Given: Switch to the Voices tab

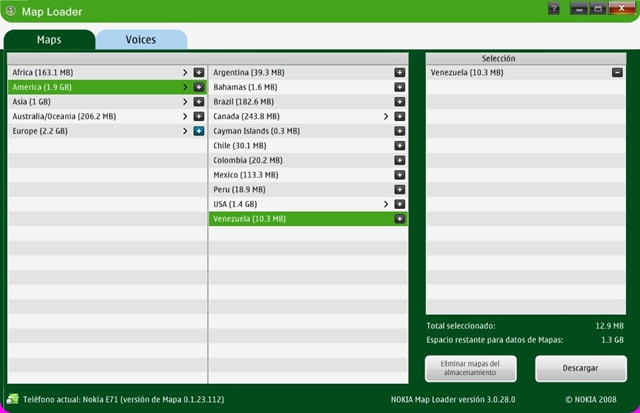Looking at the screenshot, I should click(x=141, y=40).
